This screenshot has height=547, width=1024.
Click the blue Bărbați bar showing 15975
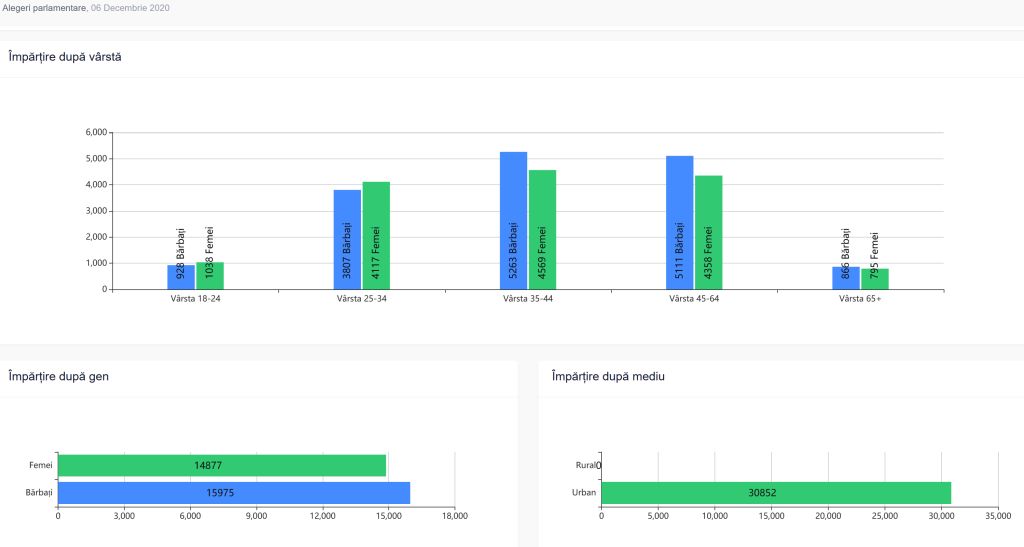(234, 493)
